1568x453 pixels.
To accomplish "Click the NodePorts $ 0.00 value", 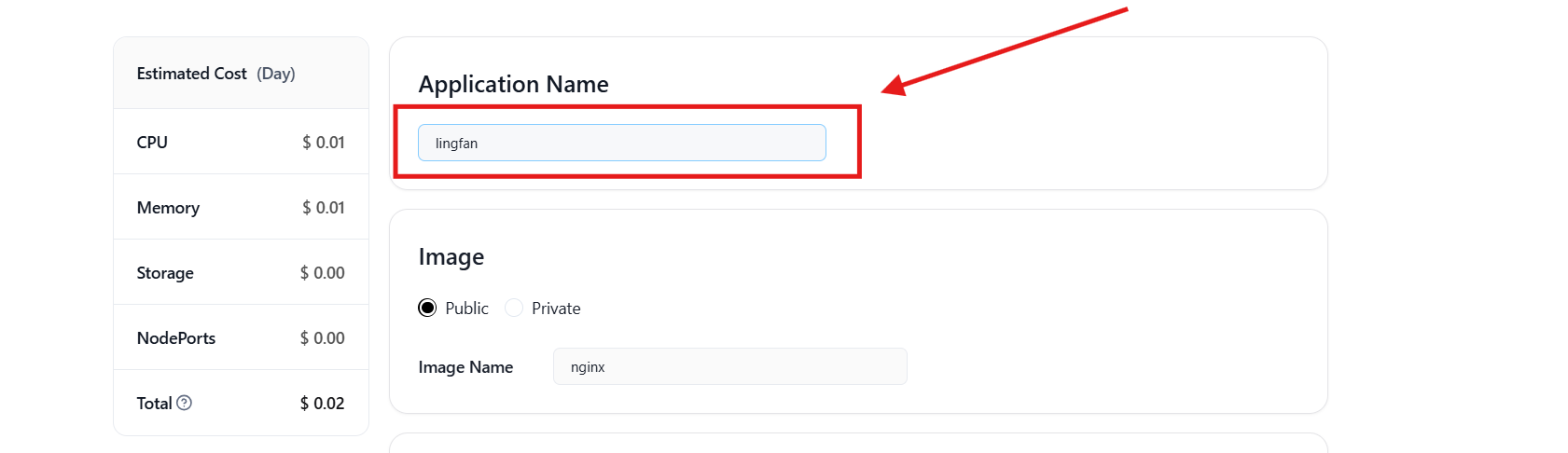I will (323, 338).
